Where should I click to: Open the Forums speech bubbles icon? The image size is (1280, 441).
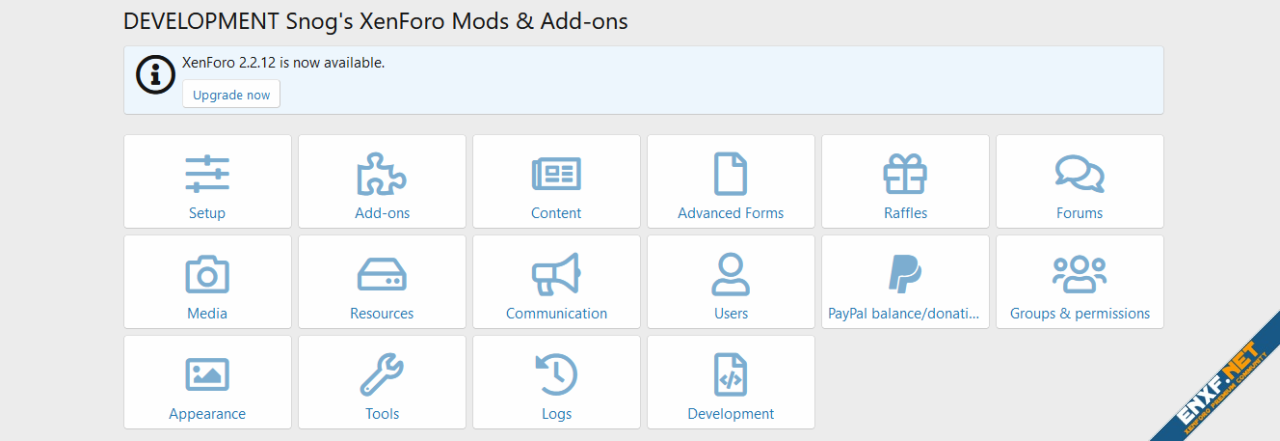point(1079,174)
